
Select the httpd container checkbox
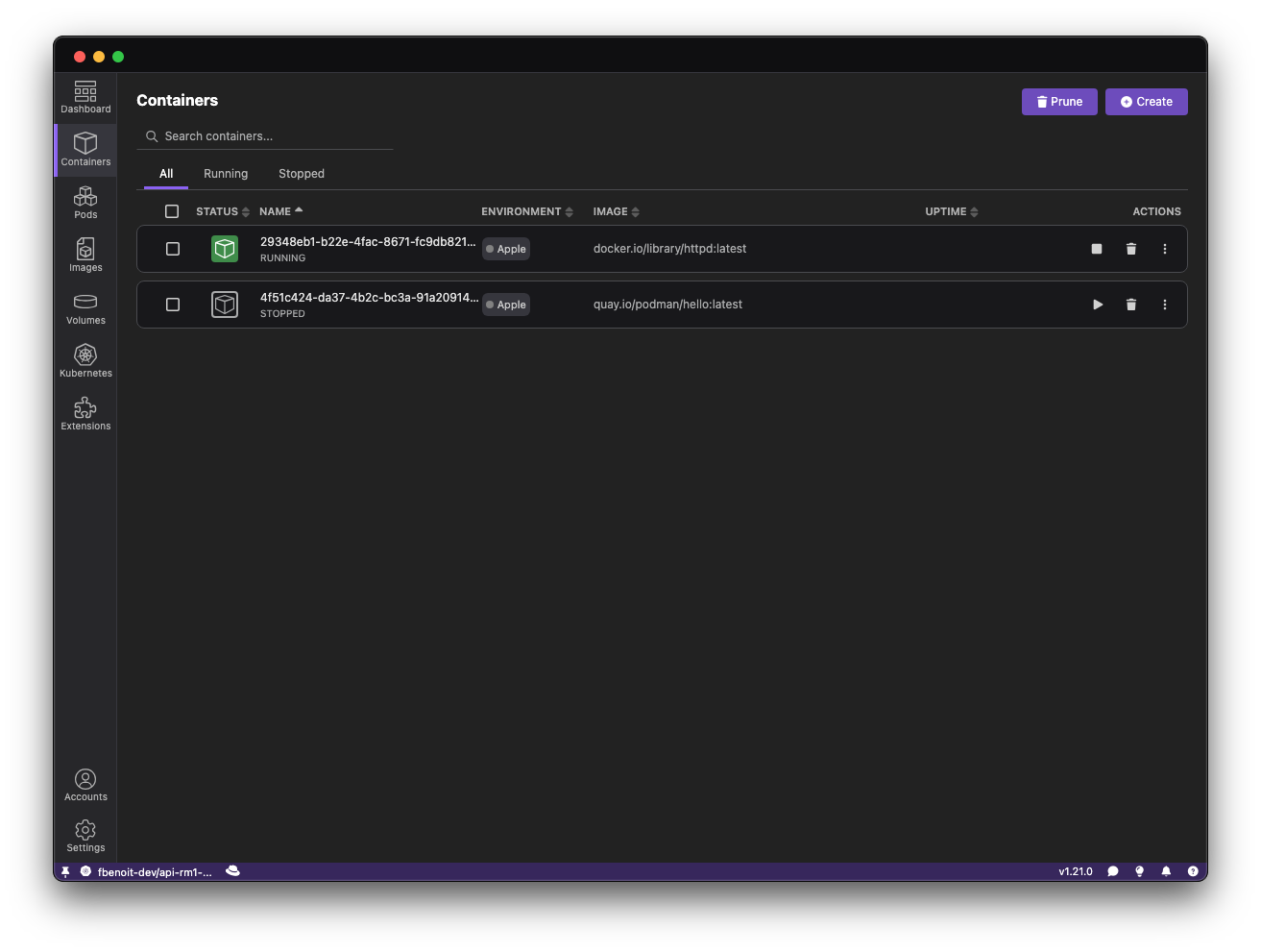tap(173, 249)
